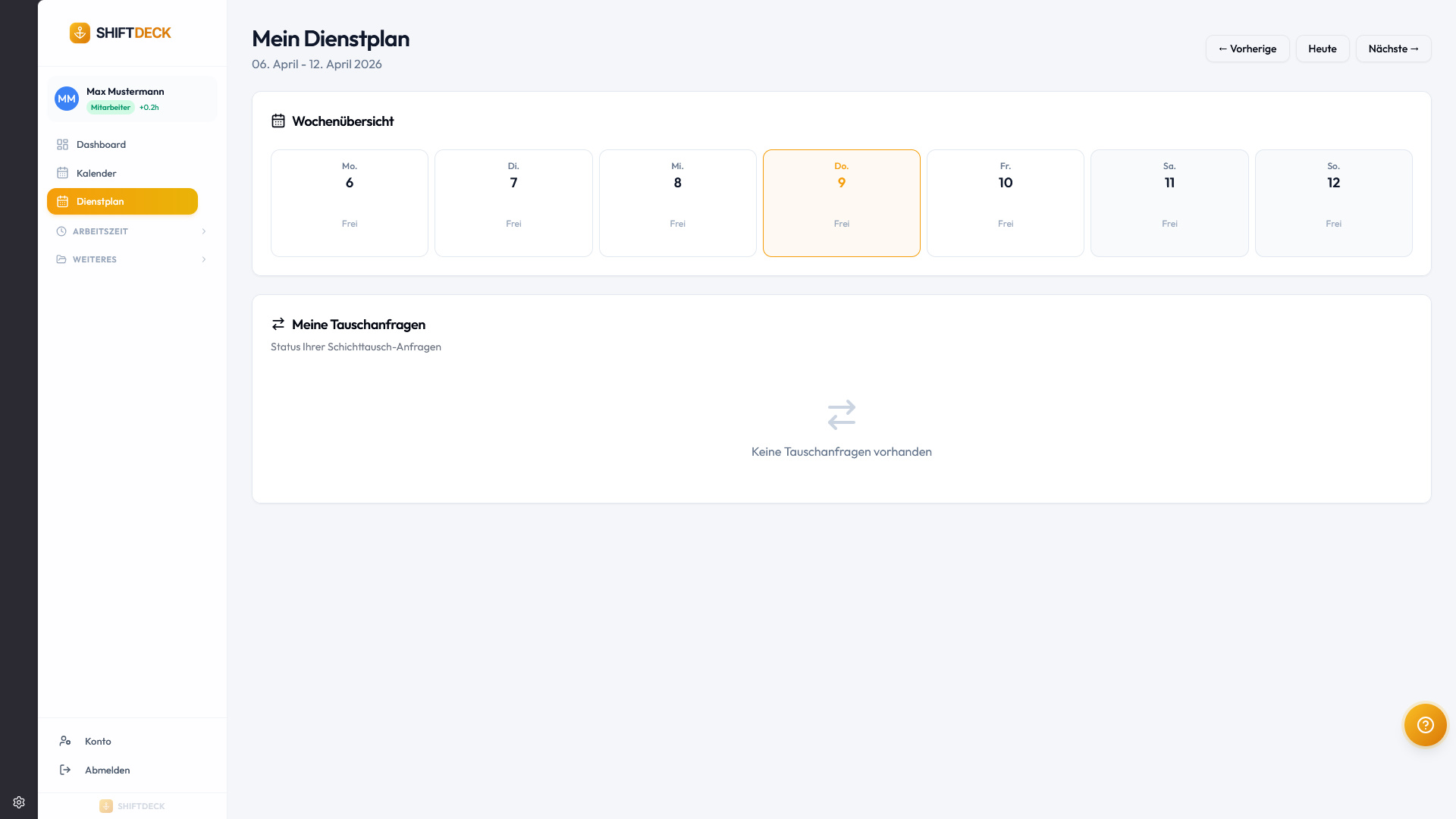Click the Dashboard grid icon
The image size is (1456, 819).
pos(62,144)
